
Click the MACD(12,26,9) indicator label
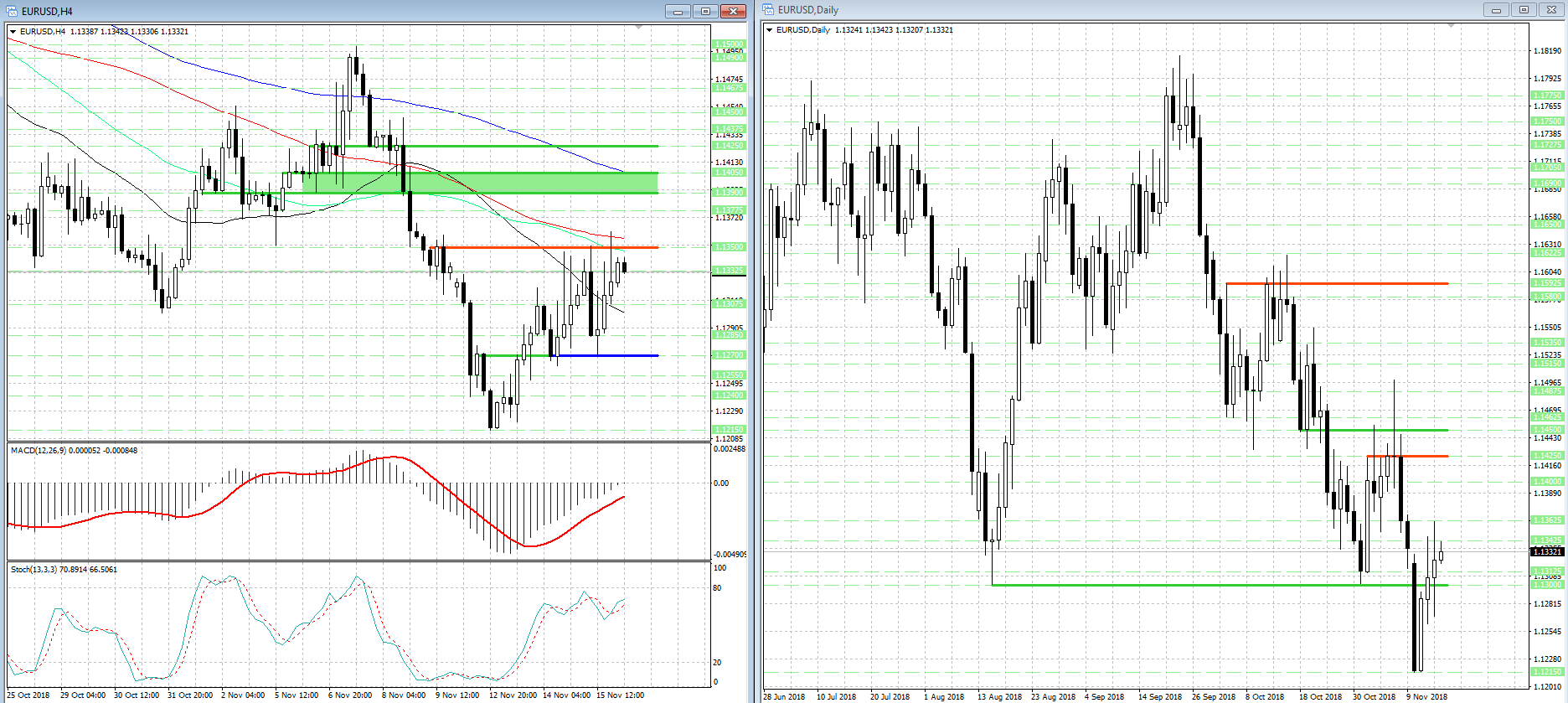coord(74,451)
